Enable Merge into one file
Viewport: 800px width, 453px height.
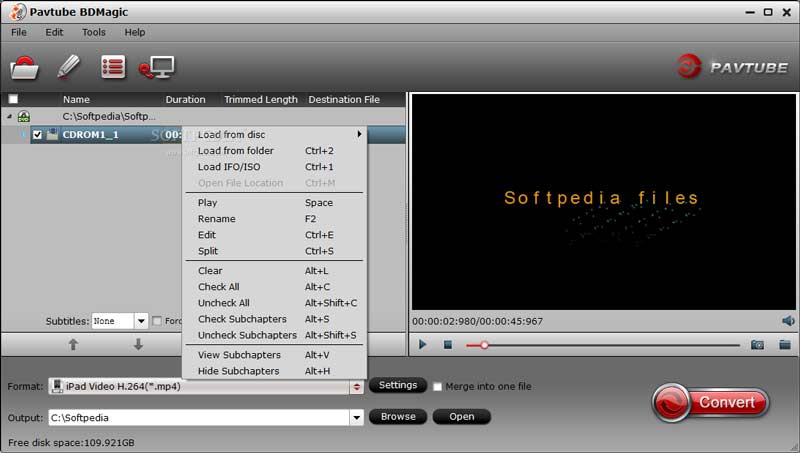(438, 387)
